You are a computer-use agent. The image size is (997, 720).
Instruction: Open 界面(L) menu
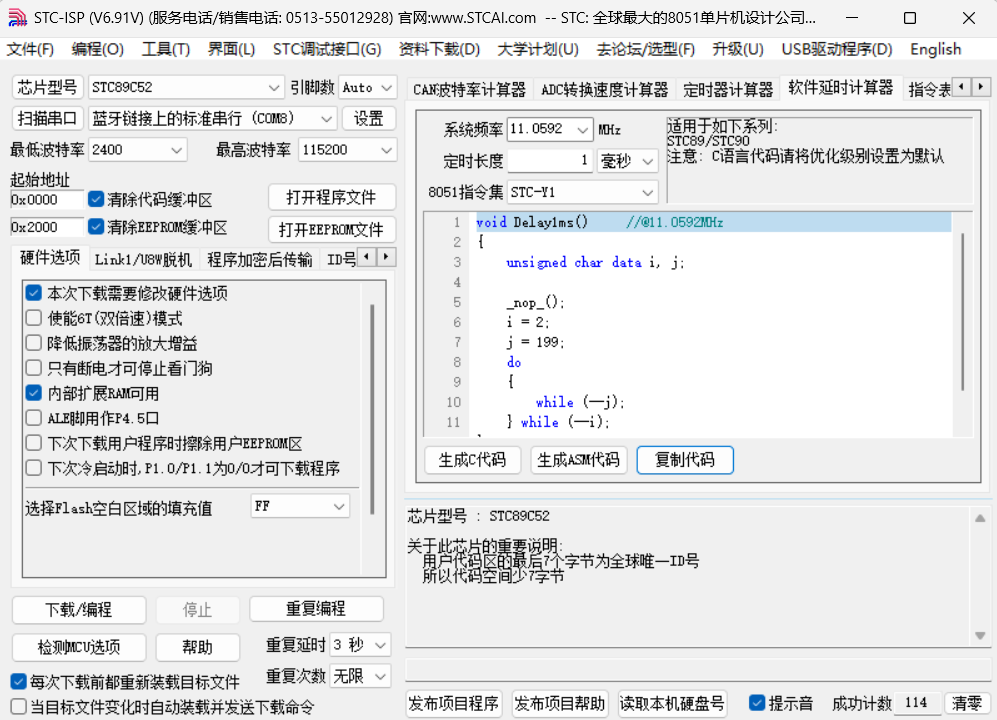[231, 50]
